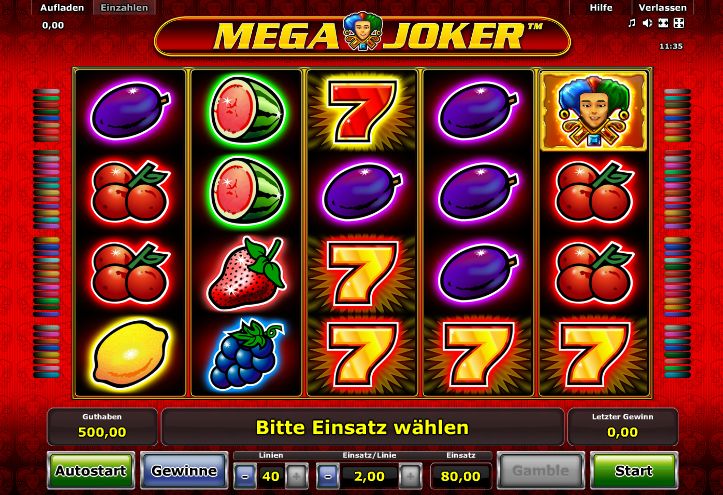Click the widescreen stretch view icon
This screenshot has height=495, width=723.
tap(663, 23)
